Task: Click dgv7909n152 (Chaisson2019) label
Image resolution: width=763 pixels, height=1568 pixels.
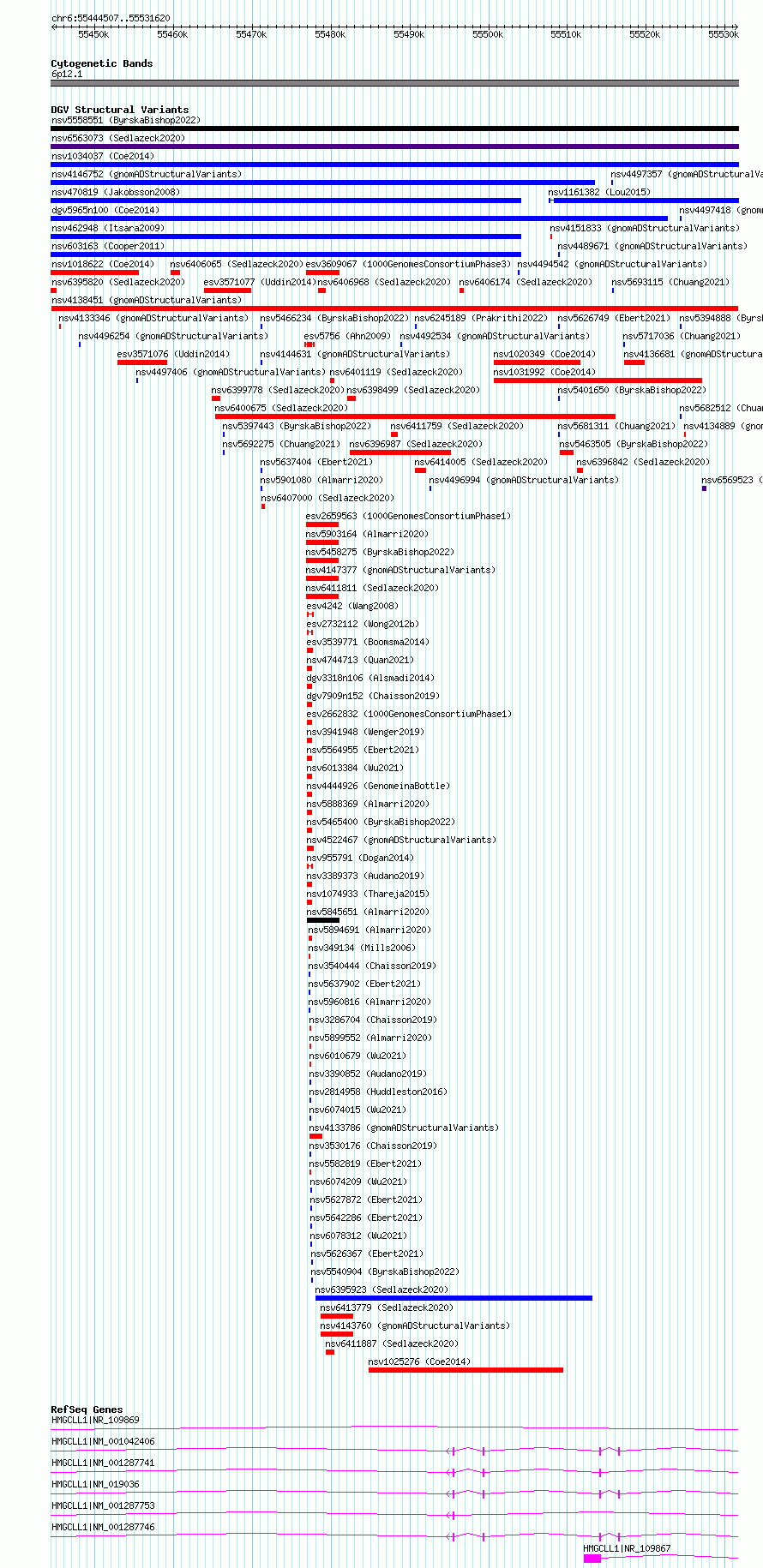Action: (373, 696)
